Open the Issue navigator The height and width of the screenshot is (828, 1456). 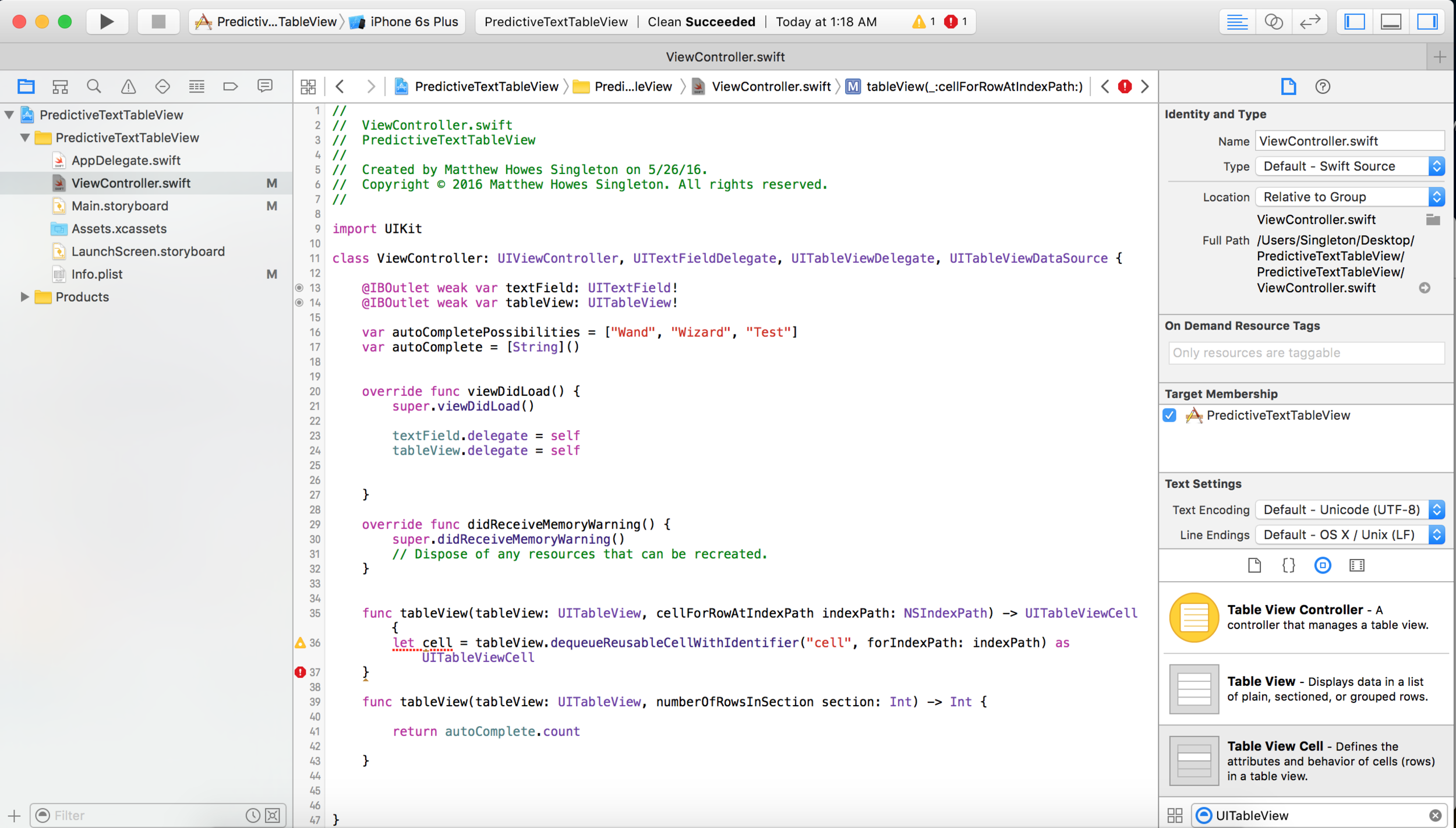pos(128,87)
